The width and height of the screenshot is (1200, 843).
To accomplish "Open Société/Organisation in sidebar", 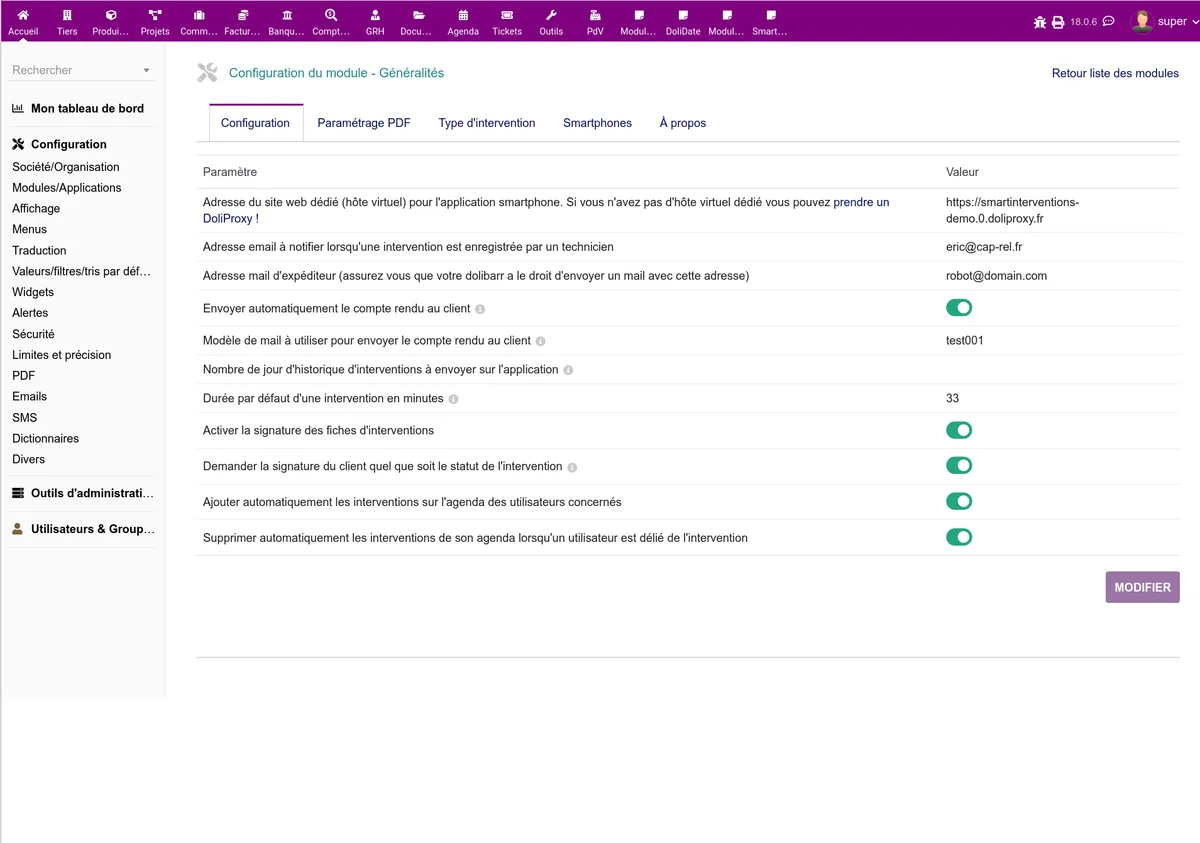I will tap(66, 167).
